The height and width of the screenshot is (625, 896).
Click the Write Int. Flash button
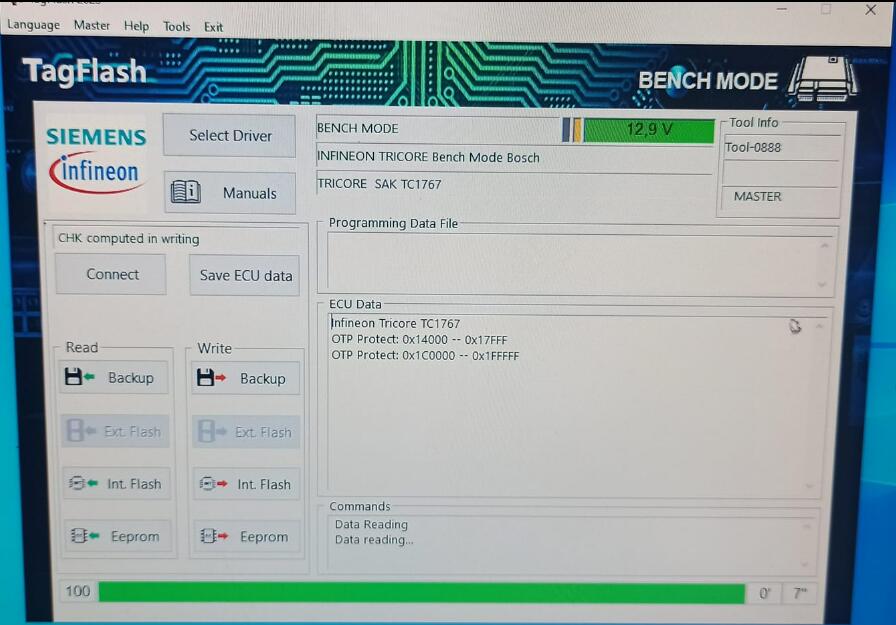tap(246, 484)
